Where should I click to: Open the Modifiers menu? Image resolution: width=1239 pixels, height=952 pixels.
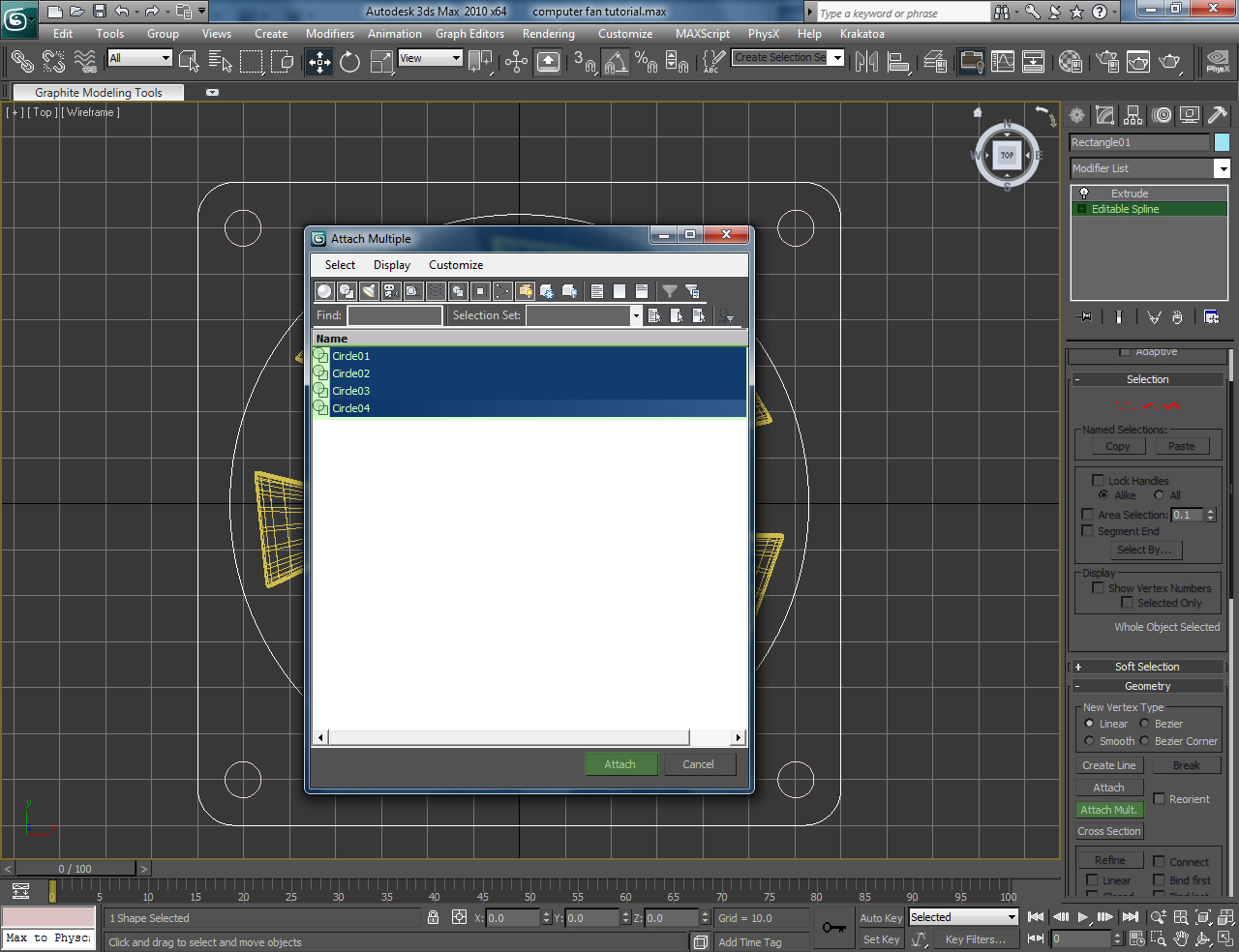point(330,34)
